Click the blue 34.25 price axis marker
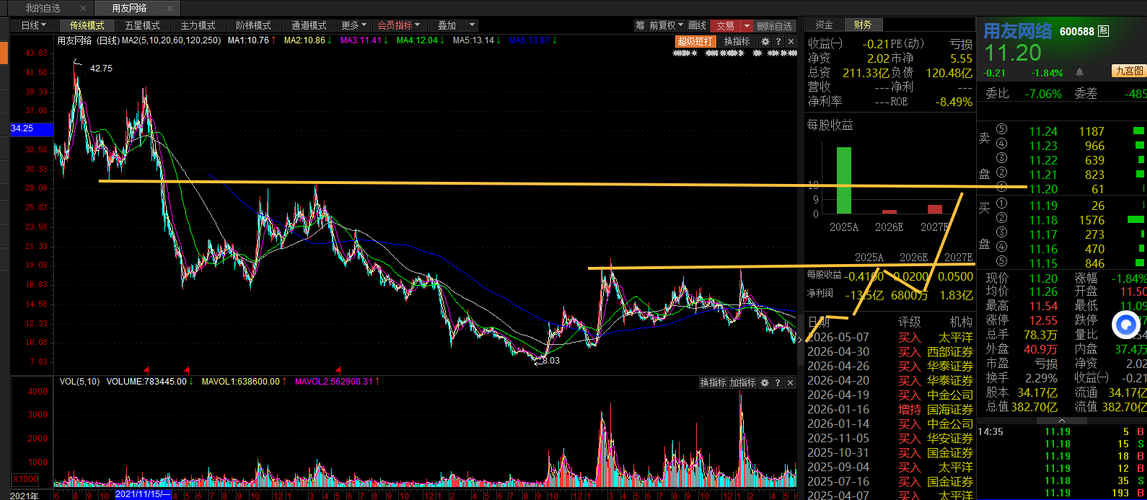This screenshot has height=500, width=1147. pos(31,129)
